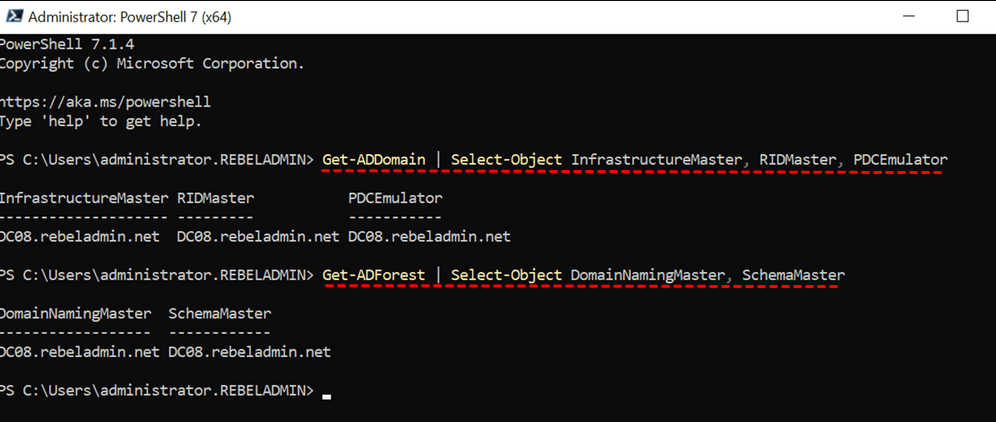
Task: Click the RIDMaster column header in output
Action: [215, 198]
